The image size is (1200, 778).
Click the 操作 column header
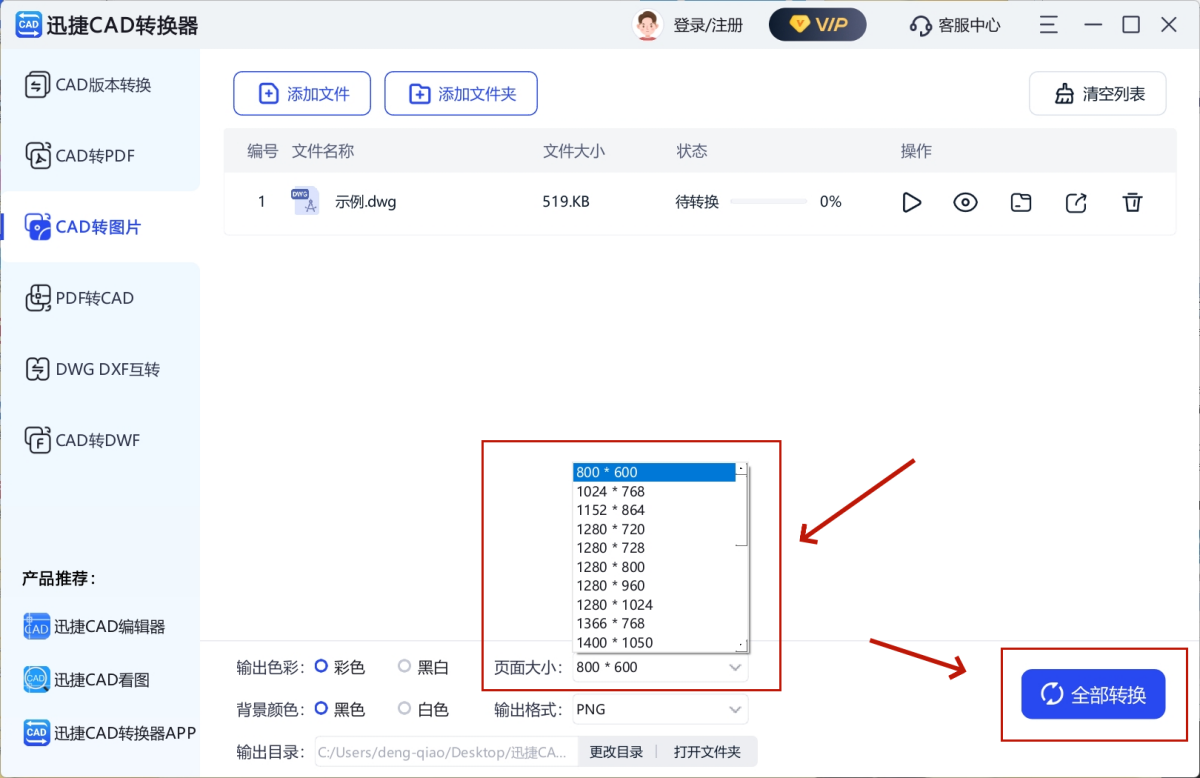point(916,151)
